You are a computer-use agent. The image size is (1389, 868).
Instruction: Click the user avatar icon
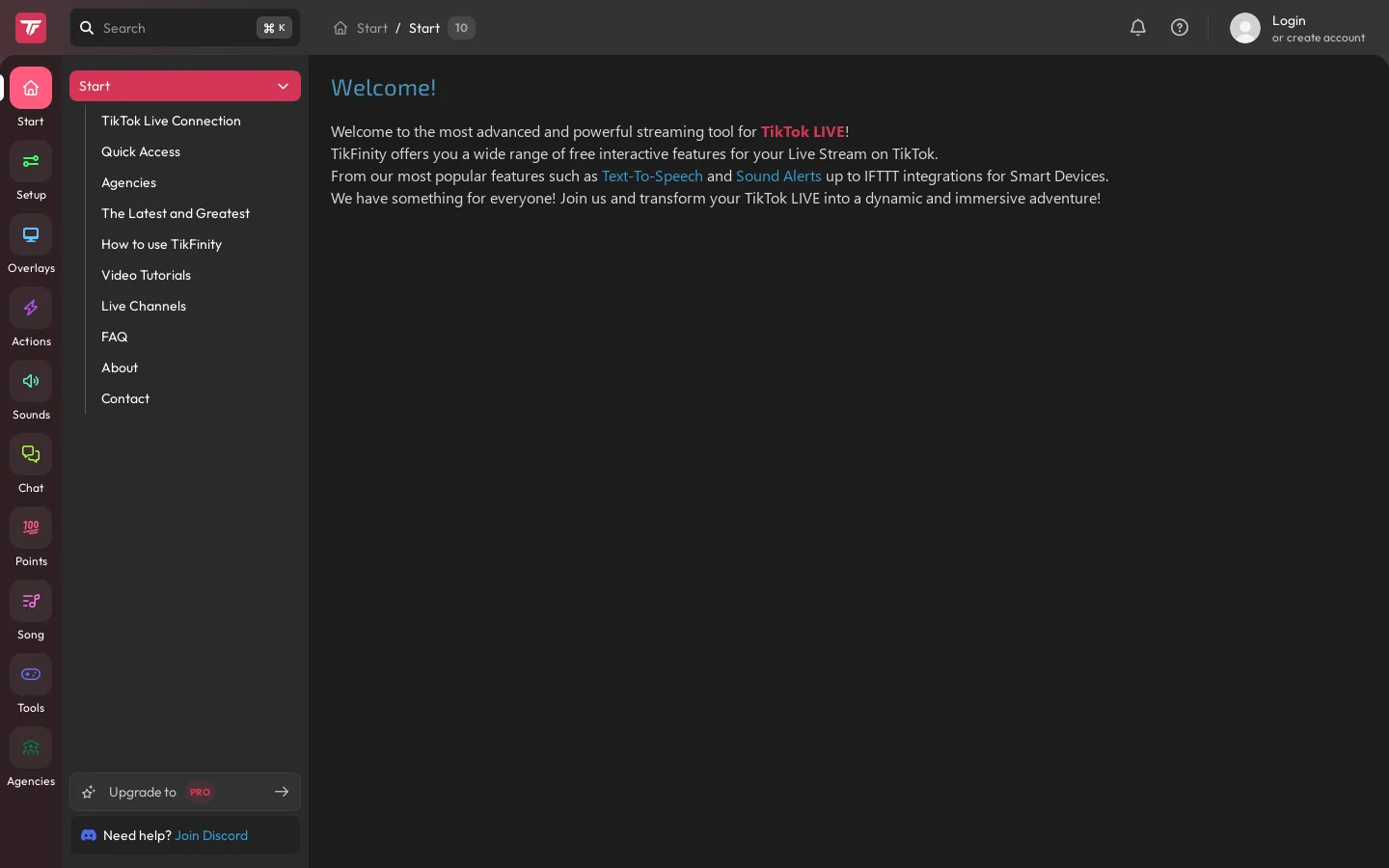click(x=1245, y=28)
